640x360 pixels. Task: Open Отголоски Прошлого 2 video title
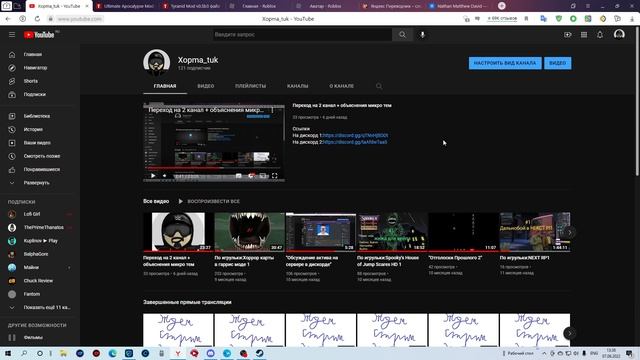point(455,258)
